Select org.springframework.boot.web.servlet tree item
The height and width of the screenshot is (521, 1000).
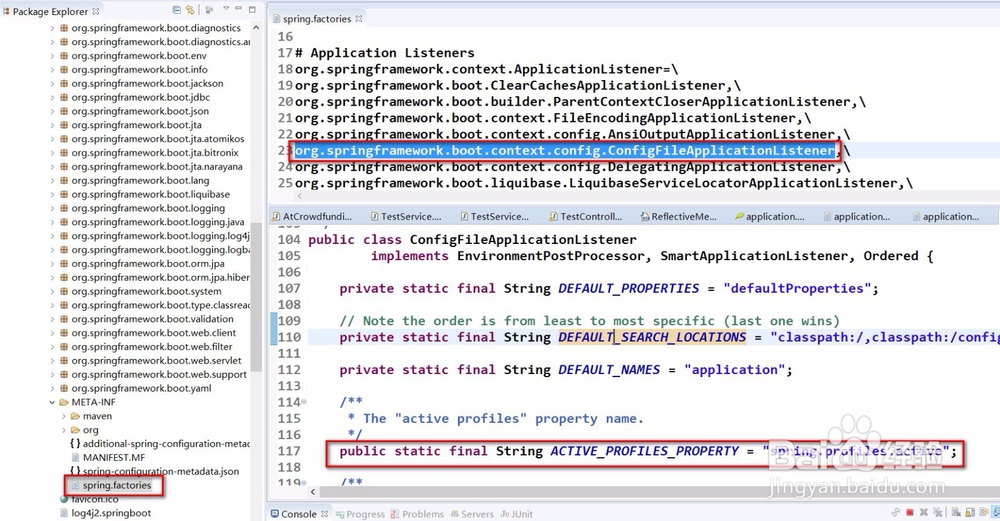(x=156, y=361)
